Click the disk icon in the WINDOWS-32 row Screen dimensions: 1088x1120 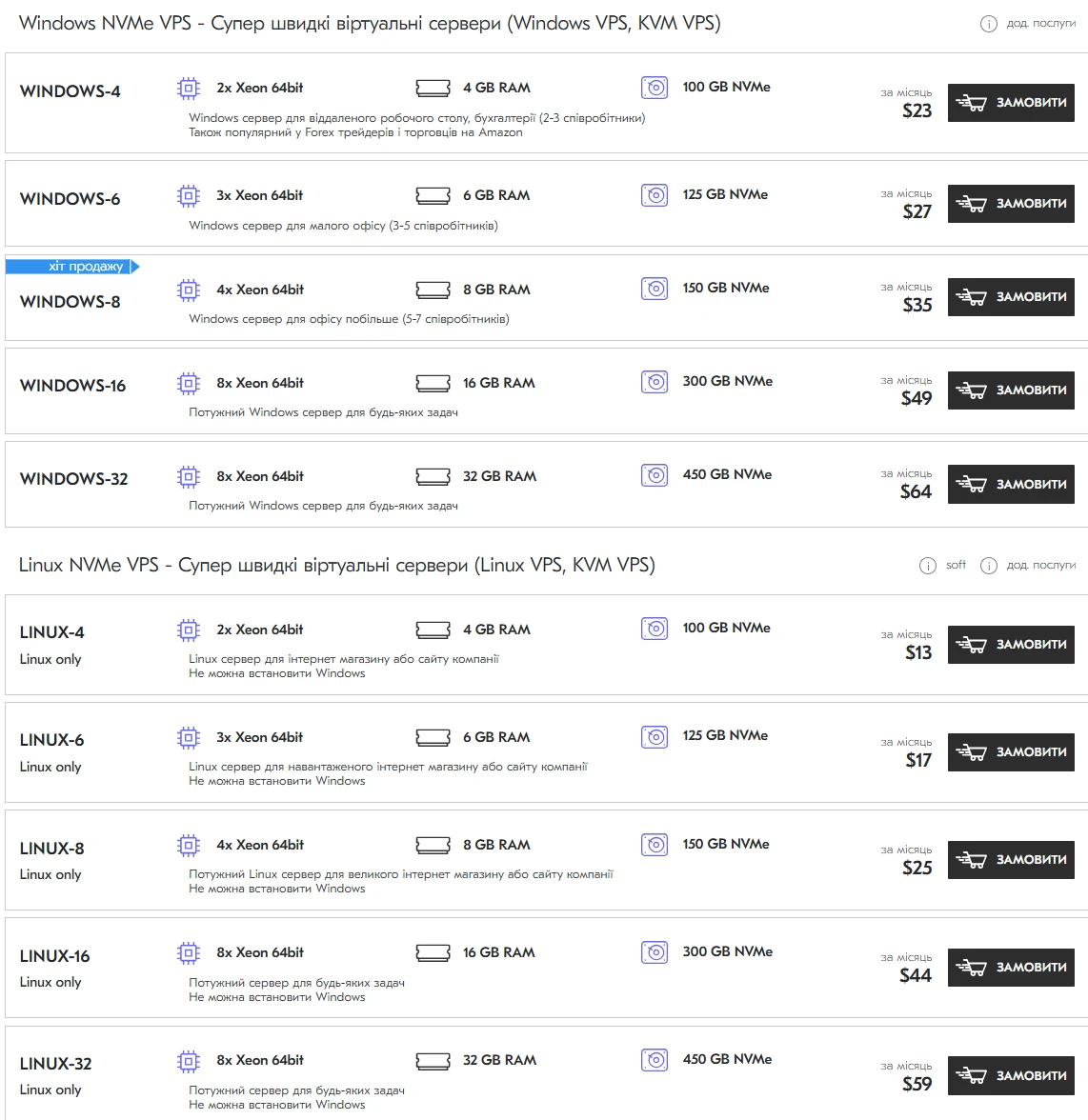655,475
